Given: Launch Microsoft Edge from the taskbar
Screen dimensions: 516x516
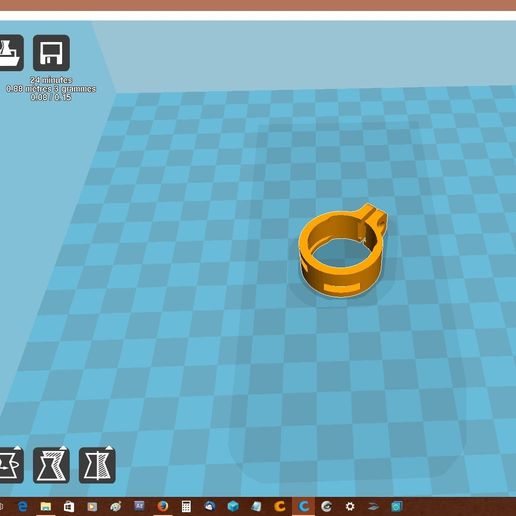Looking at the screenshot, I should click(23, 507).
